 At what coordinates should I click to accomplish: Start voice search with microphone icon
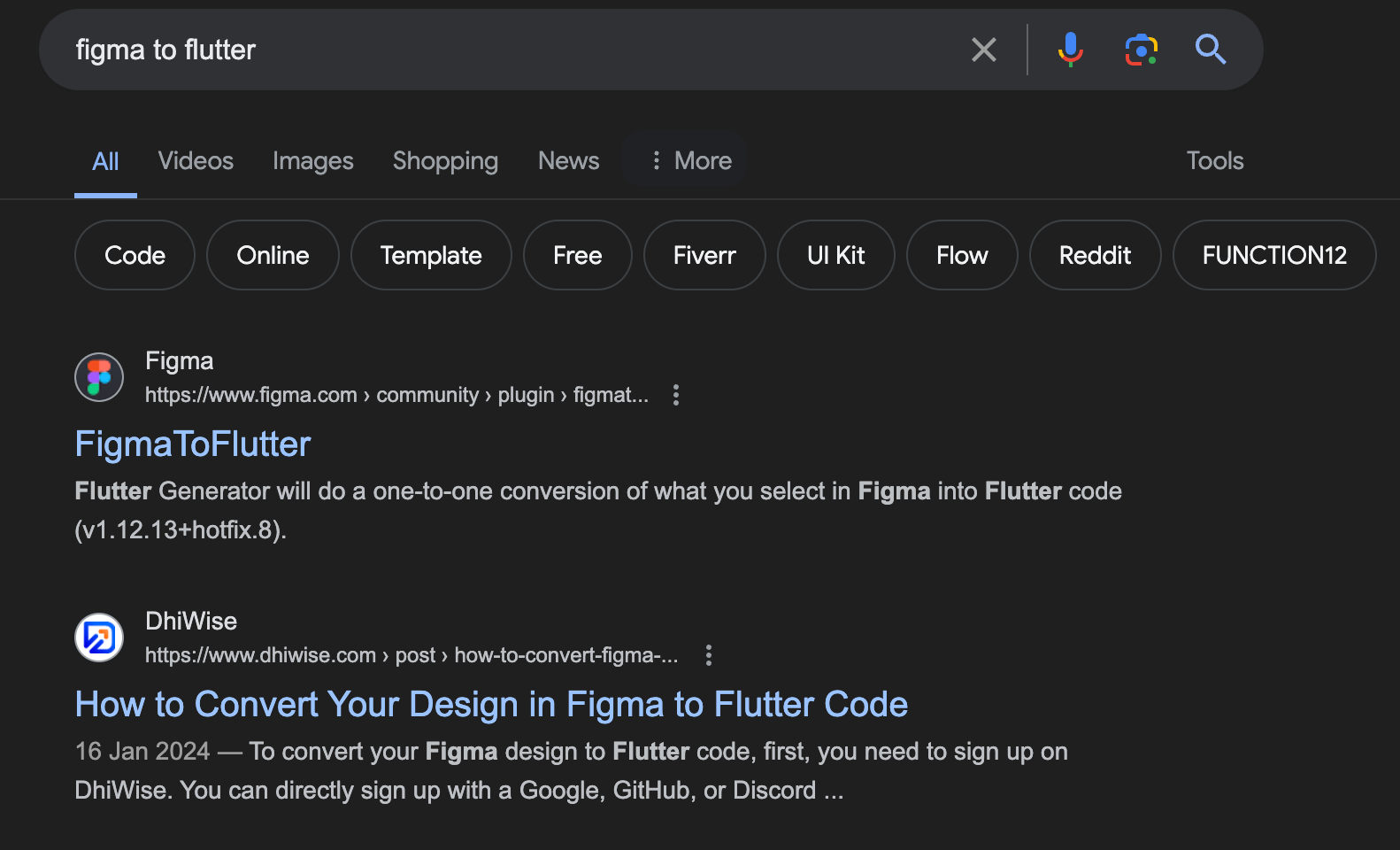[1070, 50]
